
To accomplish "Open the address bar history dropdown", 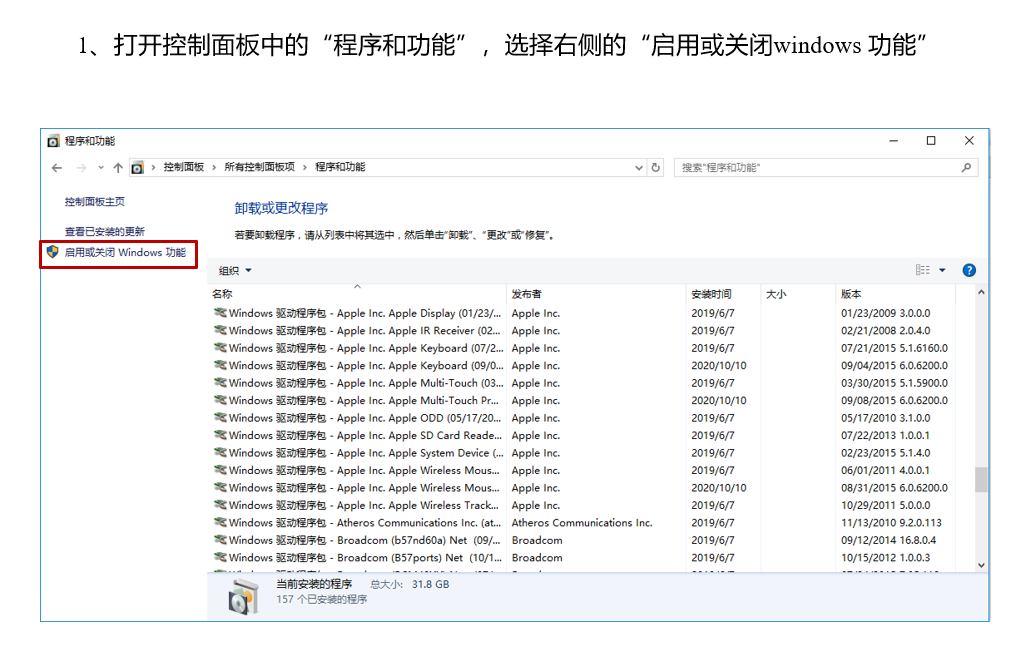I will (x=640, y=167).
